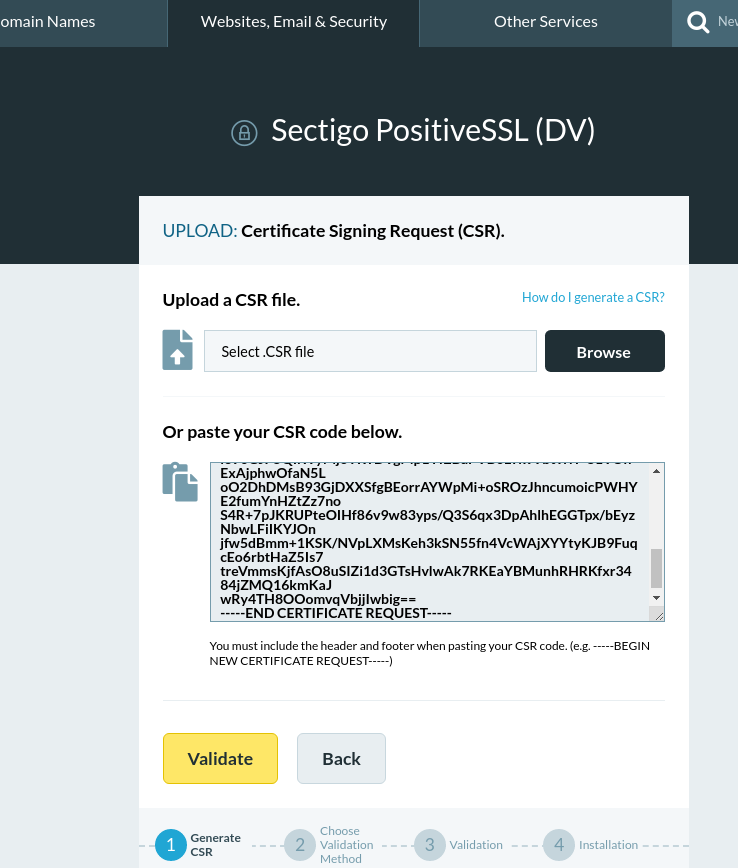Viewport: 738px width, 868px height.
Task: Click step 3 Validation circle
Action: pyautogui.click(x=430, y=845)
